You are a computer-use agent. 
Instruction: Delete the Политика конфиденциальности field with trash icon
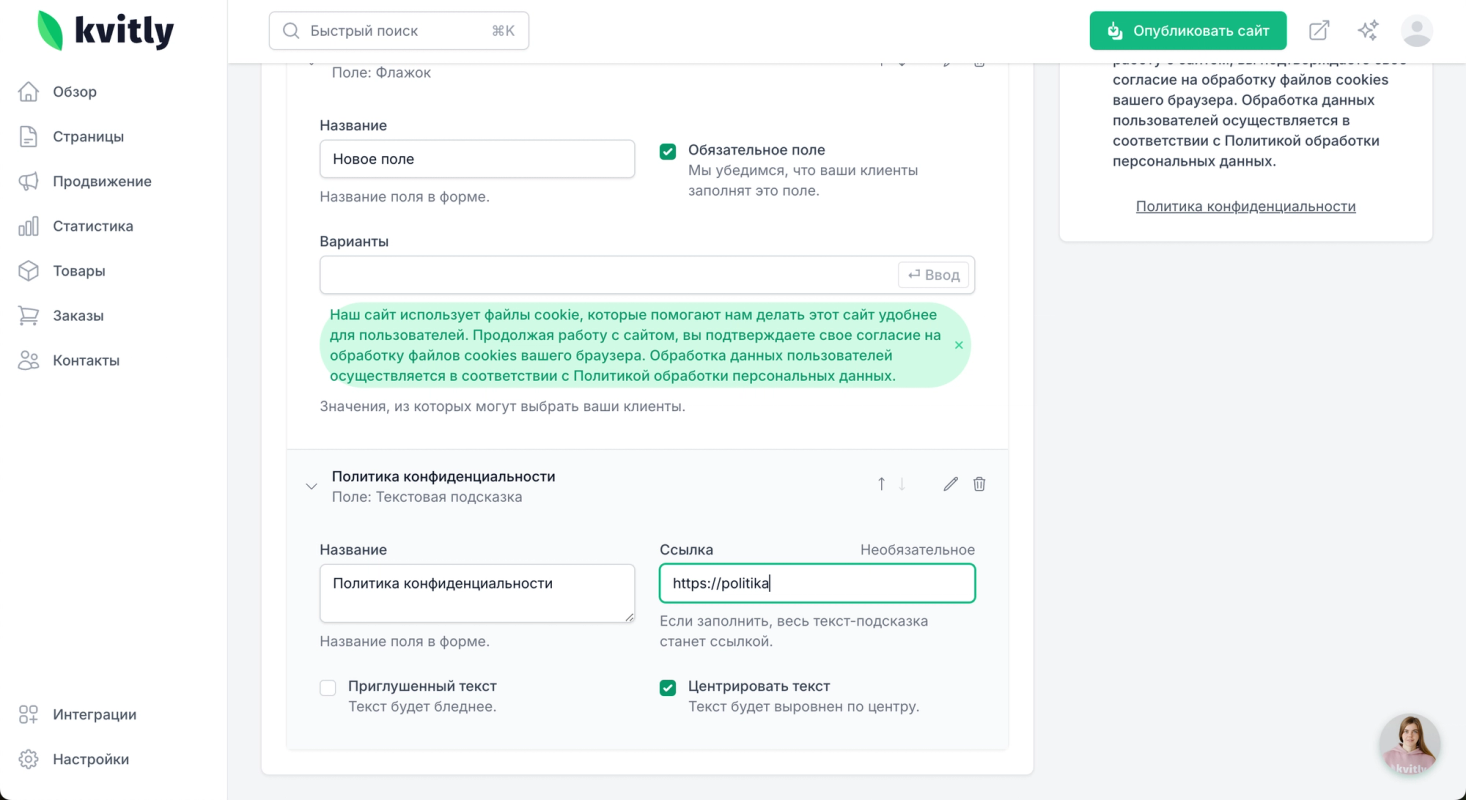979,484
